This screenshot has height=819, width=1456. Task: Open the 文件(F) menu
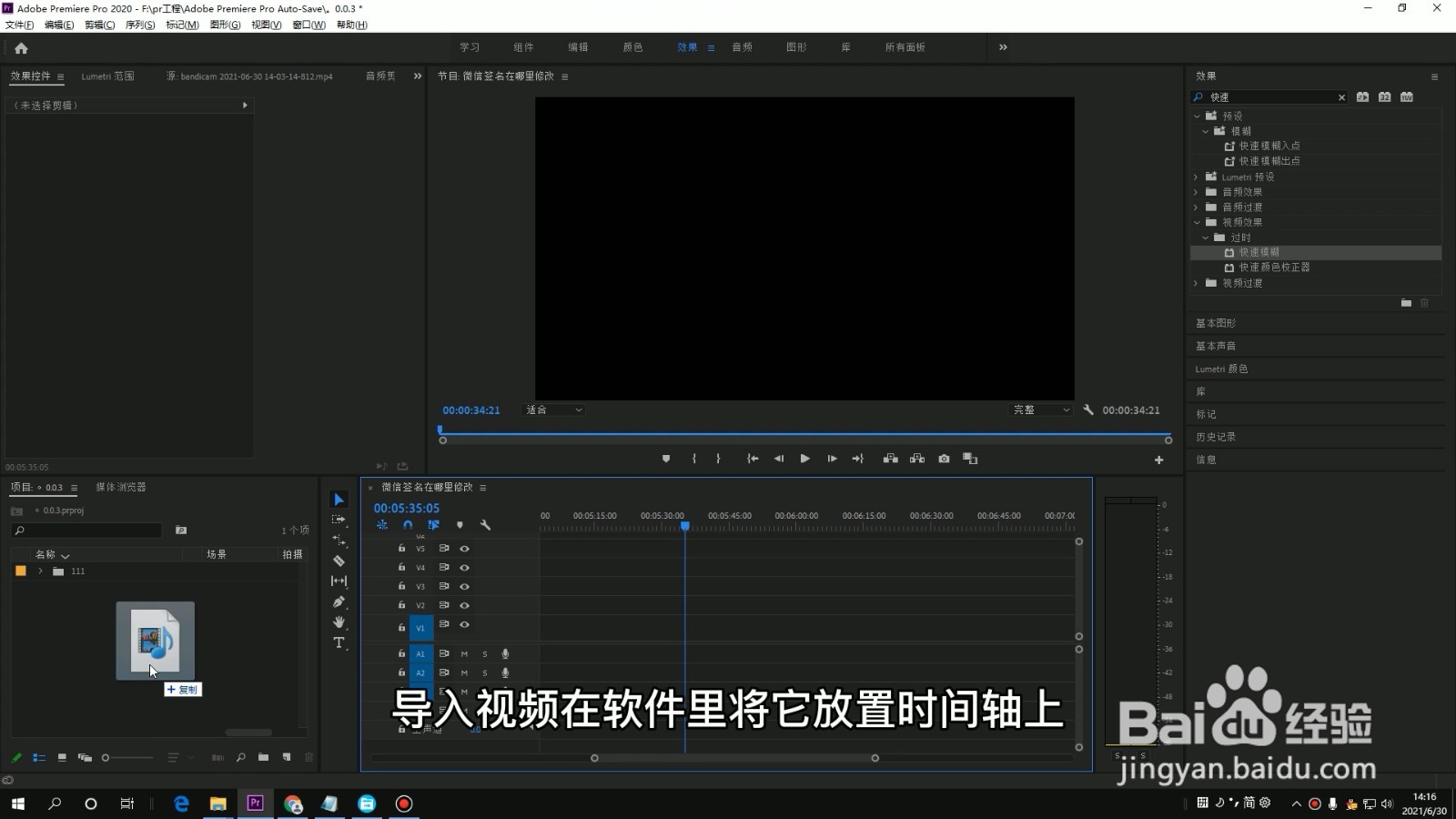(x=19, y=25)
